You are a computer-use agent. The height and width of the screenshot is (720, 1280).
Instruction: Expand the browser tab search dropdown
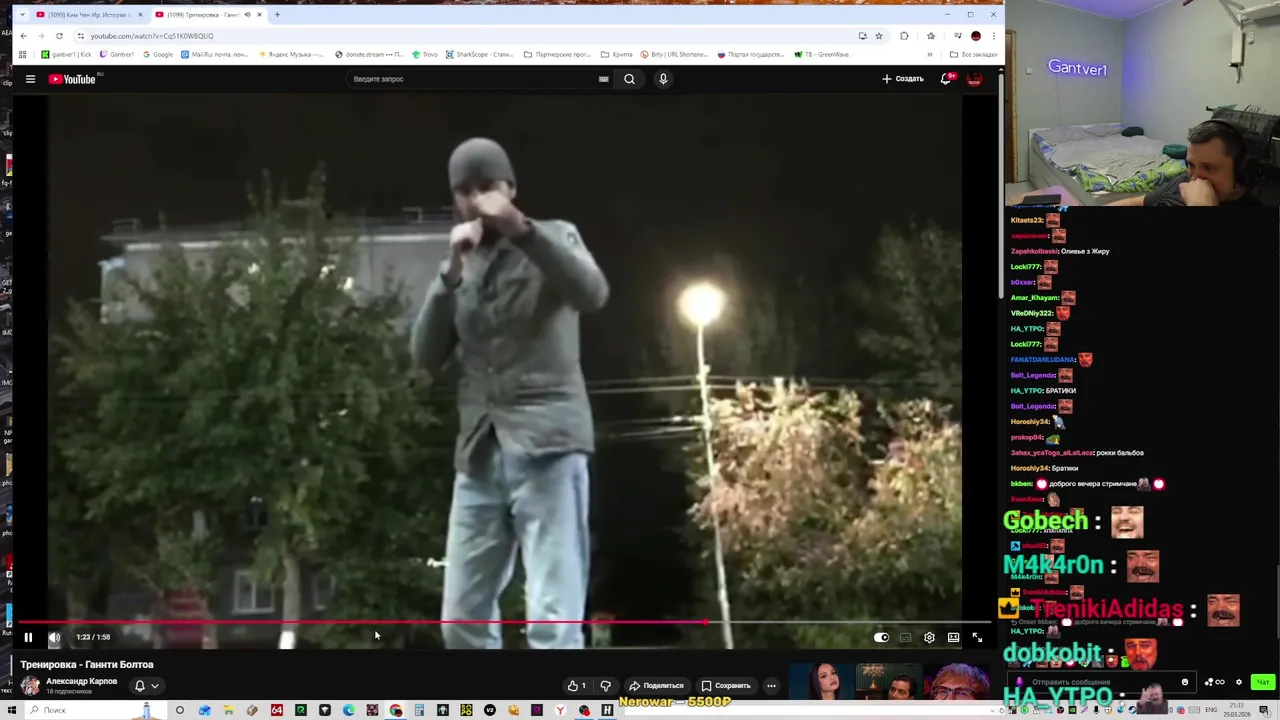(22, 15)
